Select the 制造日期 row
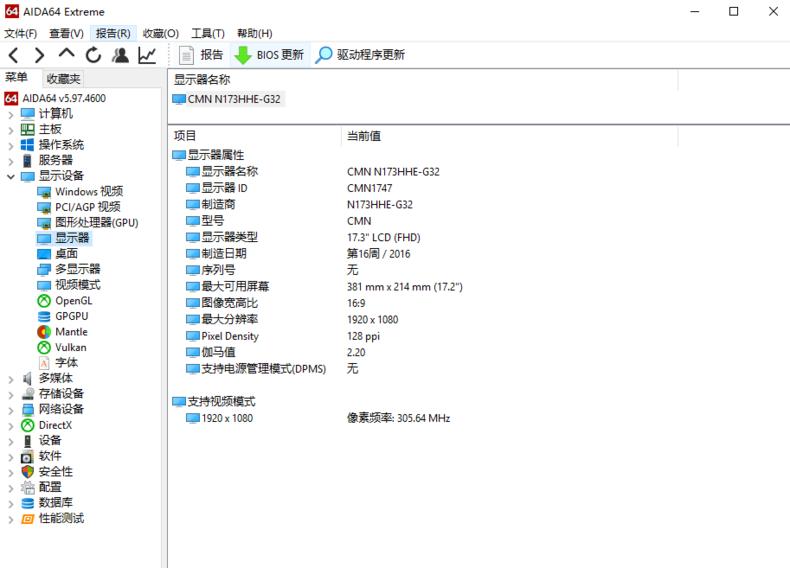The height and width of the screenshot is (568, 790). click(298, 254)
